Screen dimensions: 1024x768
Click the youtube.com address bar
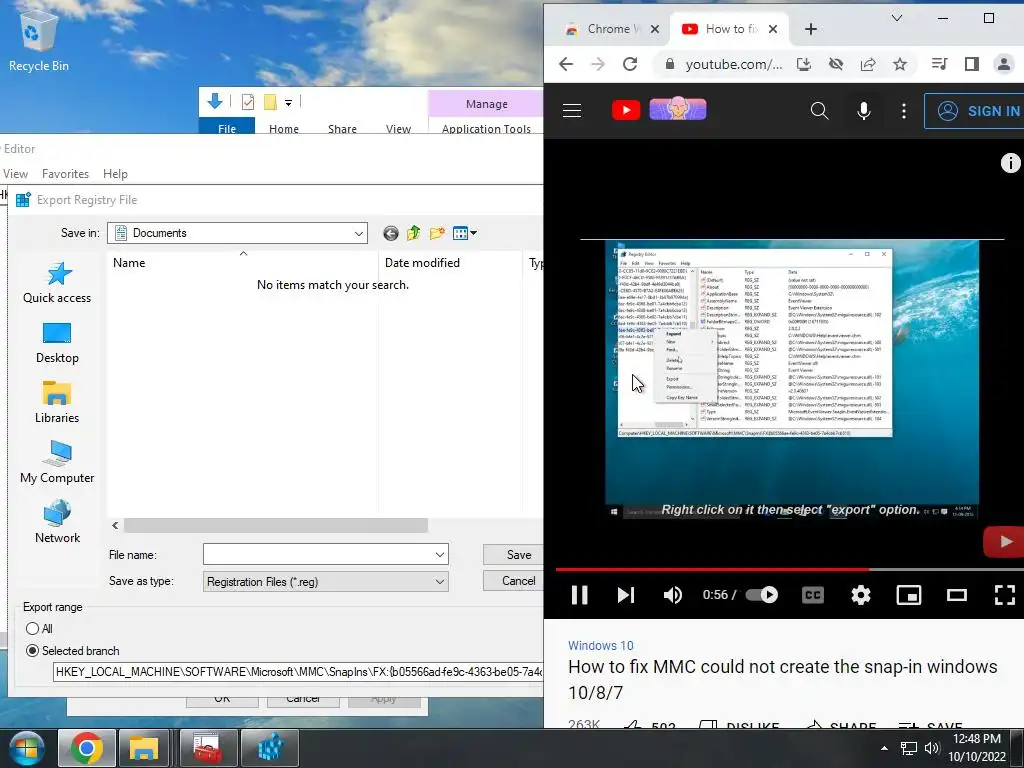click(x=733, y=64)
